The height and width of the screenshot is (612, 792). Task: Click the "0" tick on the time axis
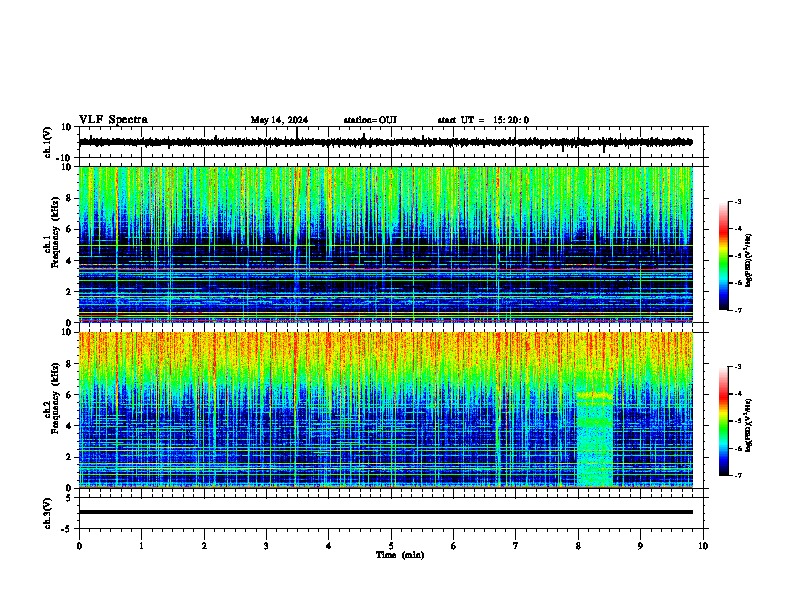click(79, 546)
